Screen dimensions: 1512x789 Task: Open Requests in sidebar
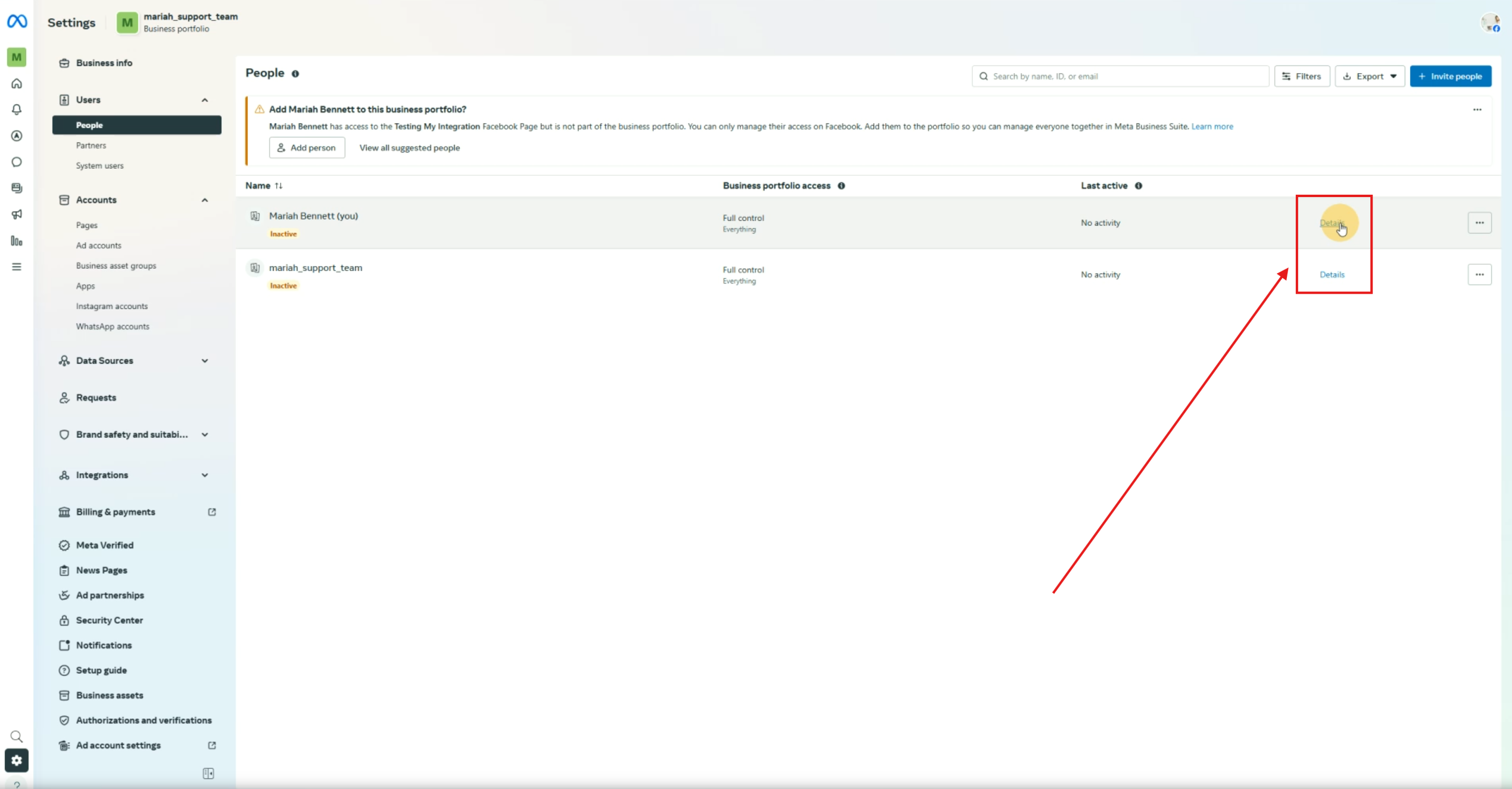96,398
